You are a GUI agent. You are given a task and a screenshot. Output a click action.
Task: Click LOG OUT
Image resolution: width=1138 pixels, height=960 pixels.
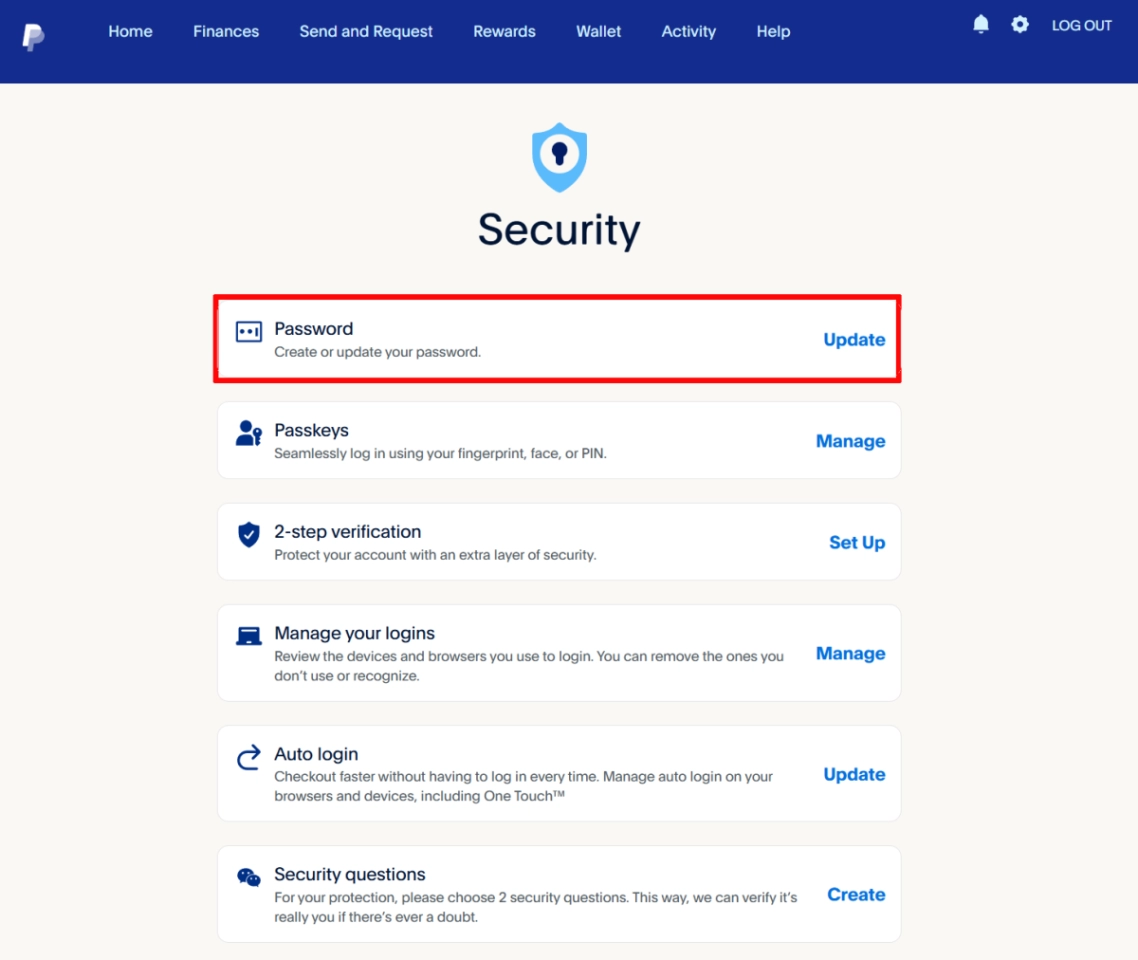point(1081,25)
